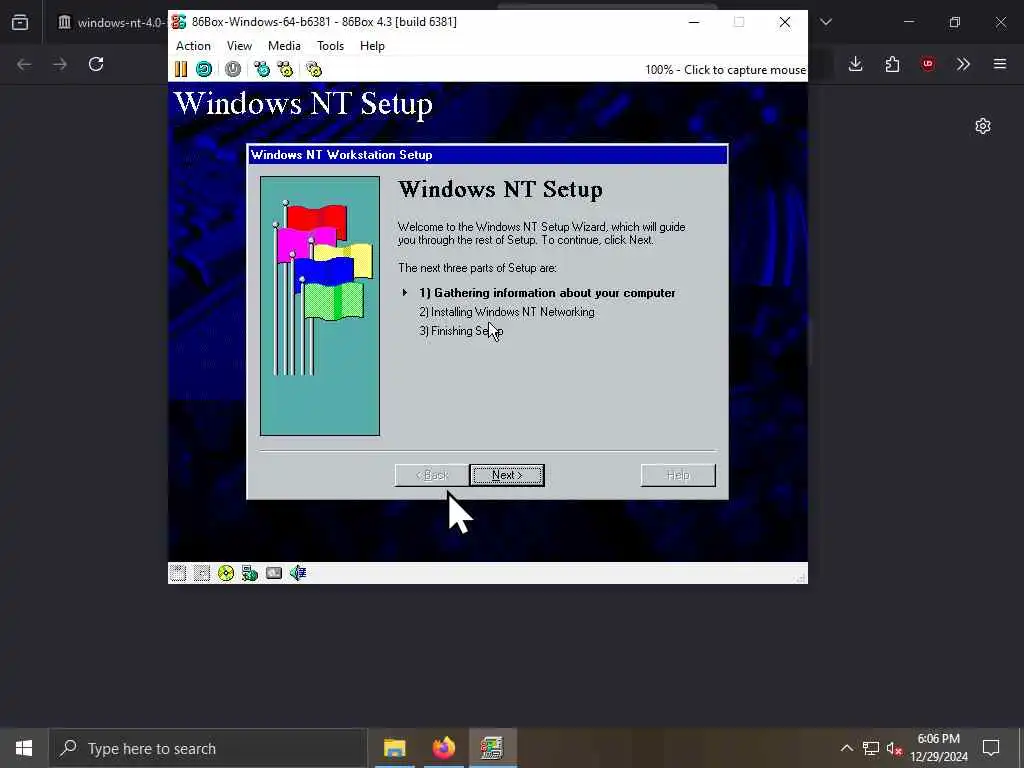
Task: Click the first floppy drive status icon
Action: point(178,573)
